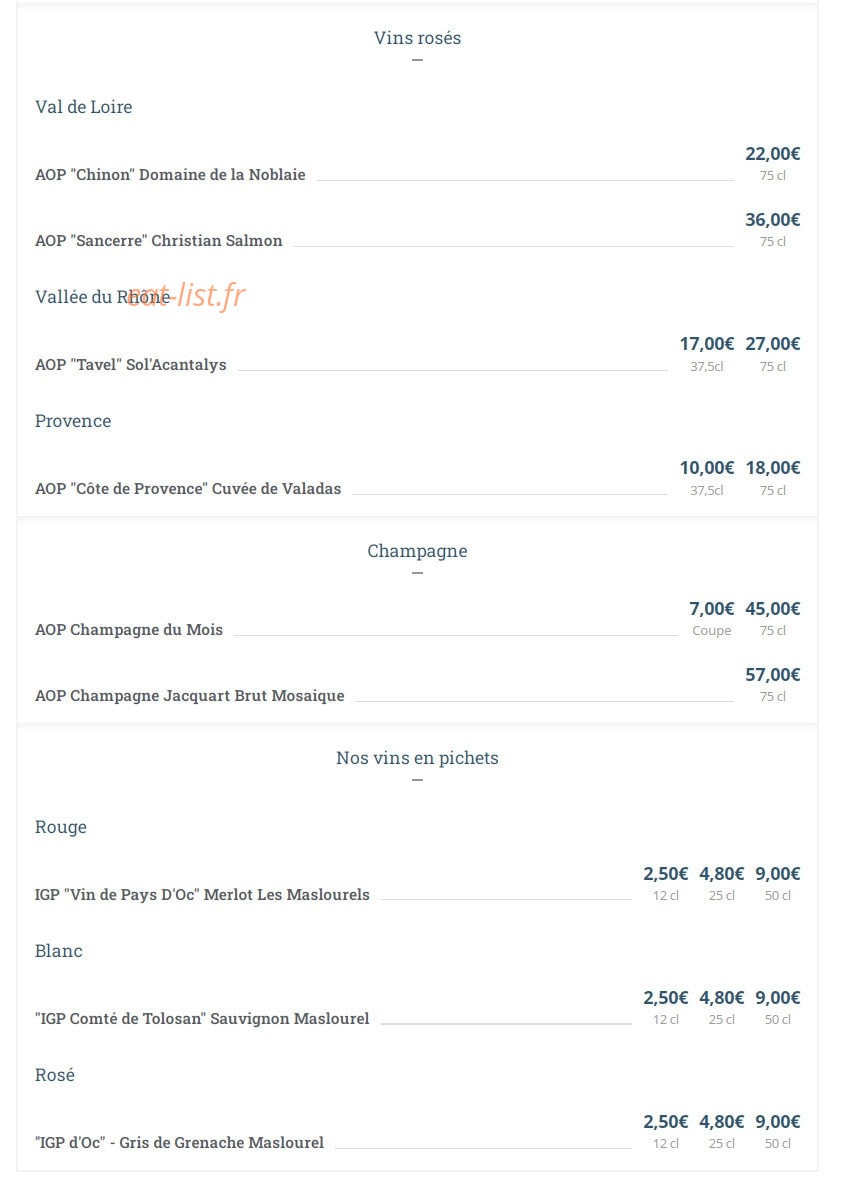This screenshot has height=1201, width=846.
Task: Select AOP Champagne Jacquart Brut Mosaique
Action: click(x=190, y=696)
